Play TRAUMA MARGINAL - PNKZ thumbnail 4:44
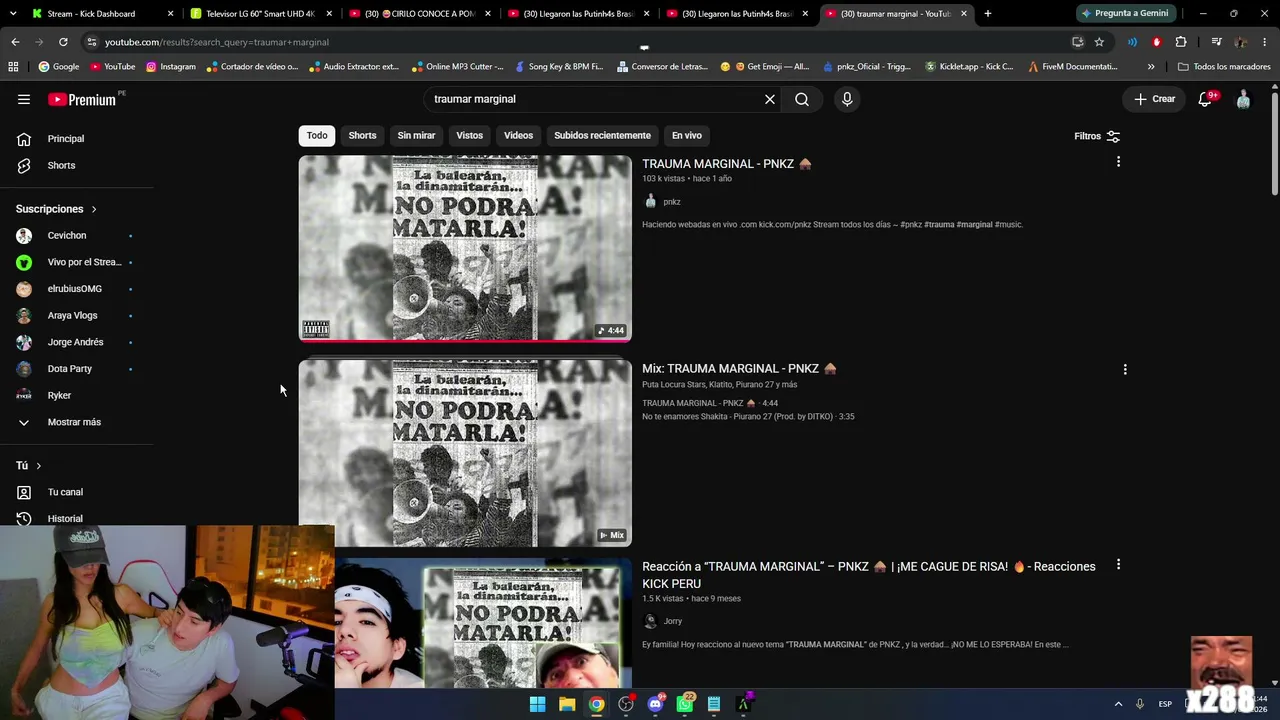Image resolution: width=1280 pixels, height=720 pixels. pos(465,248)
